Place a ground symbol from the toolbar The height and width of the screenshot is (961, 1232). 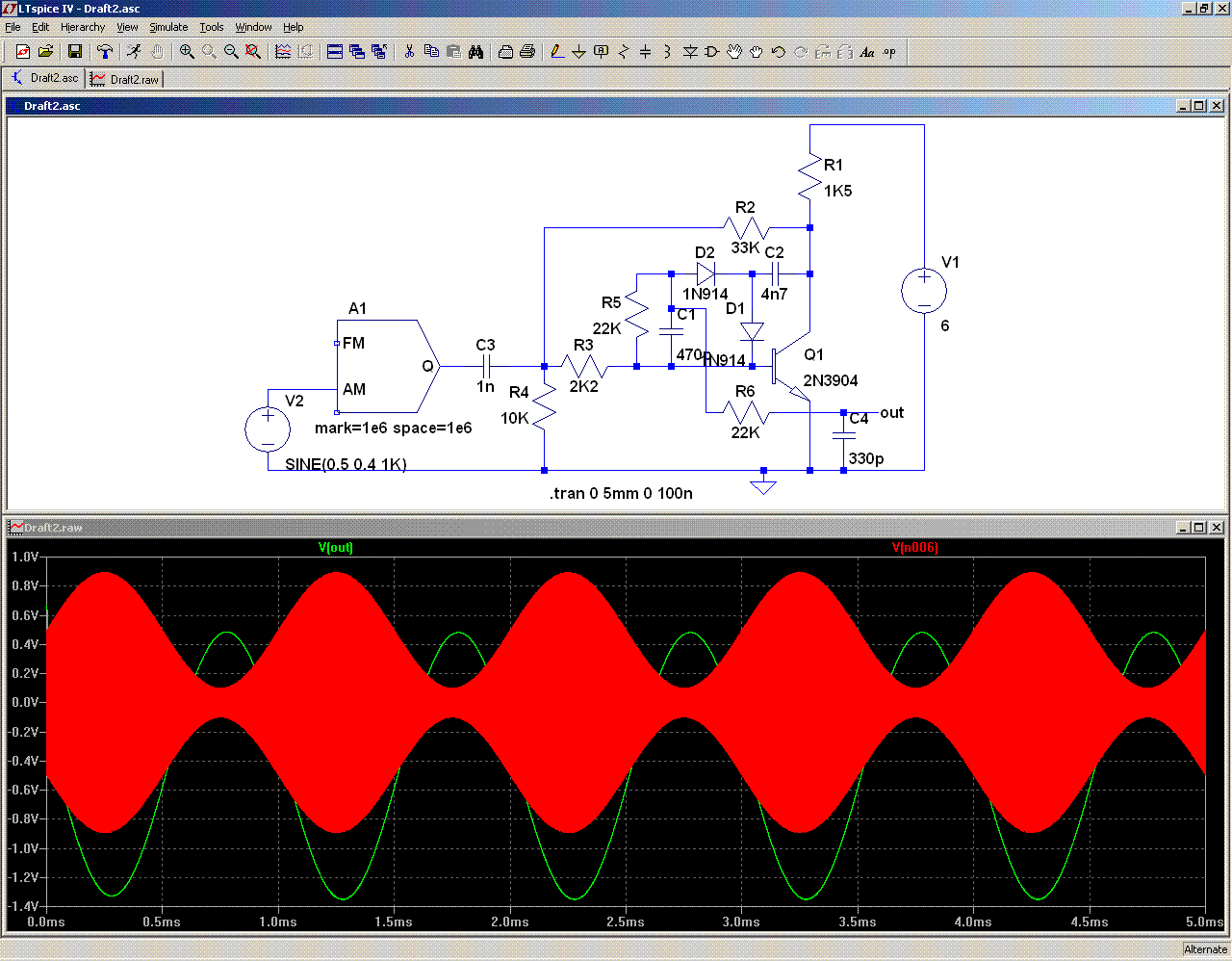(579, 52)
